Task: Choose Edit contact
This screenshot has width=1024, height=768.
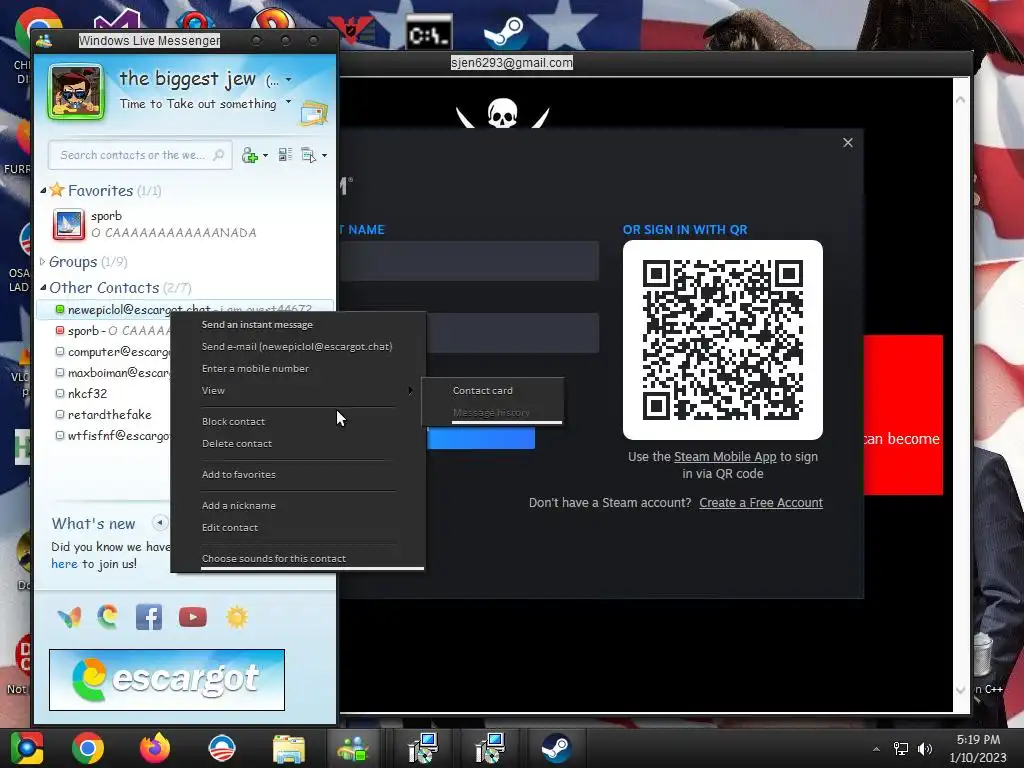Action: pyautogui.click(x=298, y=528)
